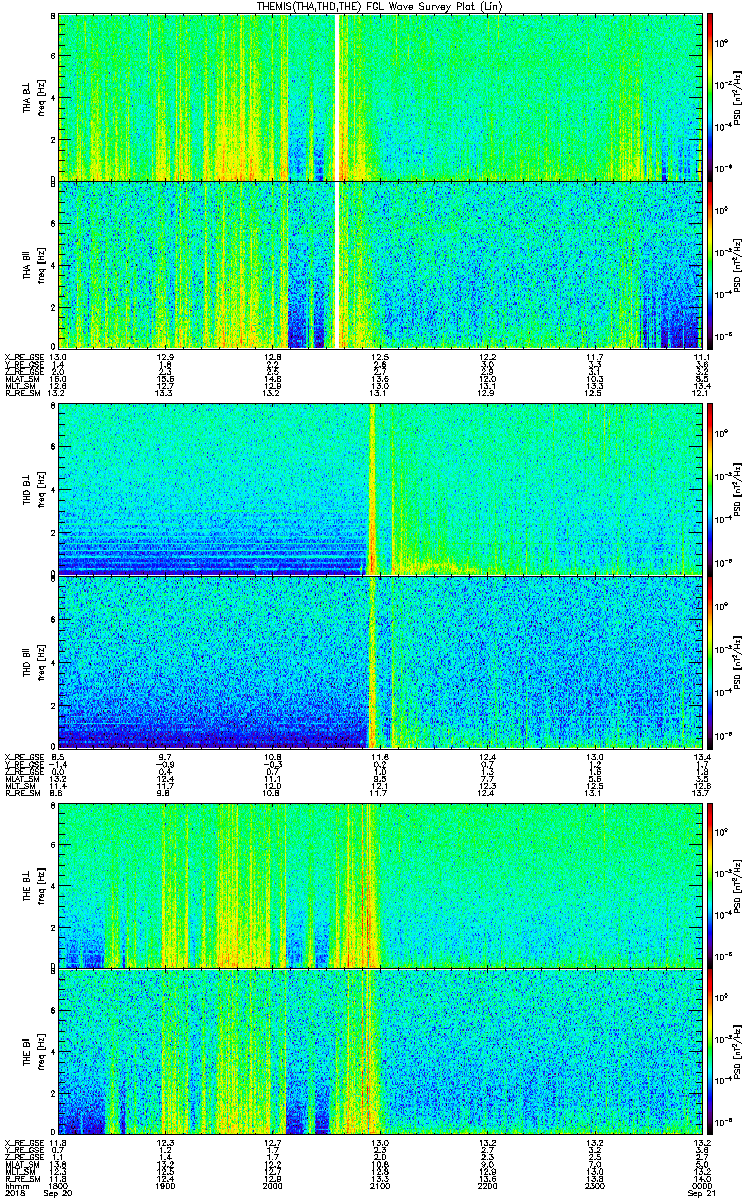Screen dimensions: 750x1200
Task: Click the color bar beside THD B-perpendicular panel
Action: 711,491
